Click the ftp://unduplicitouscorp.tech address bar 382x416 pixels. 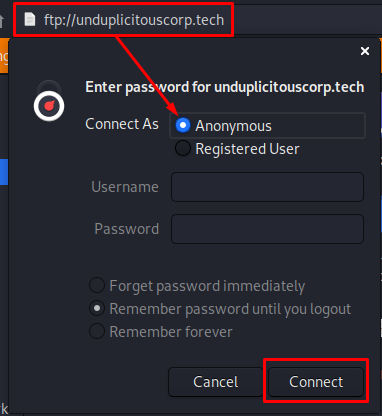[x=134, y=20]
